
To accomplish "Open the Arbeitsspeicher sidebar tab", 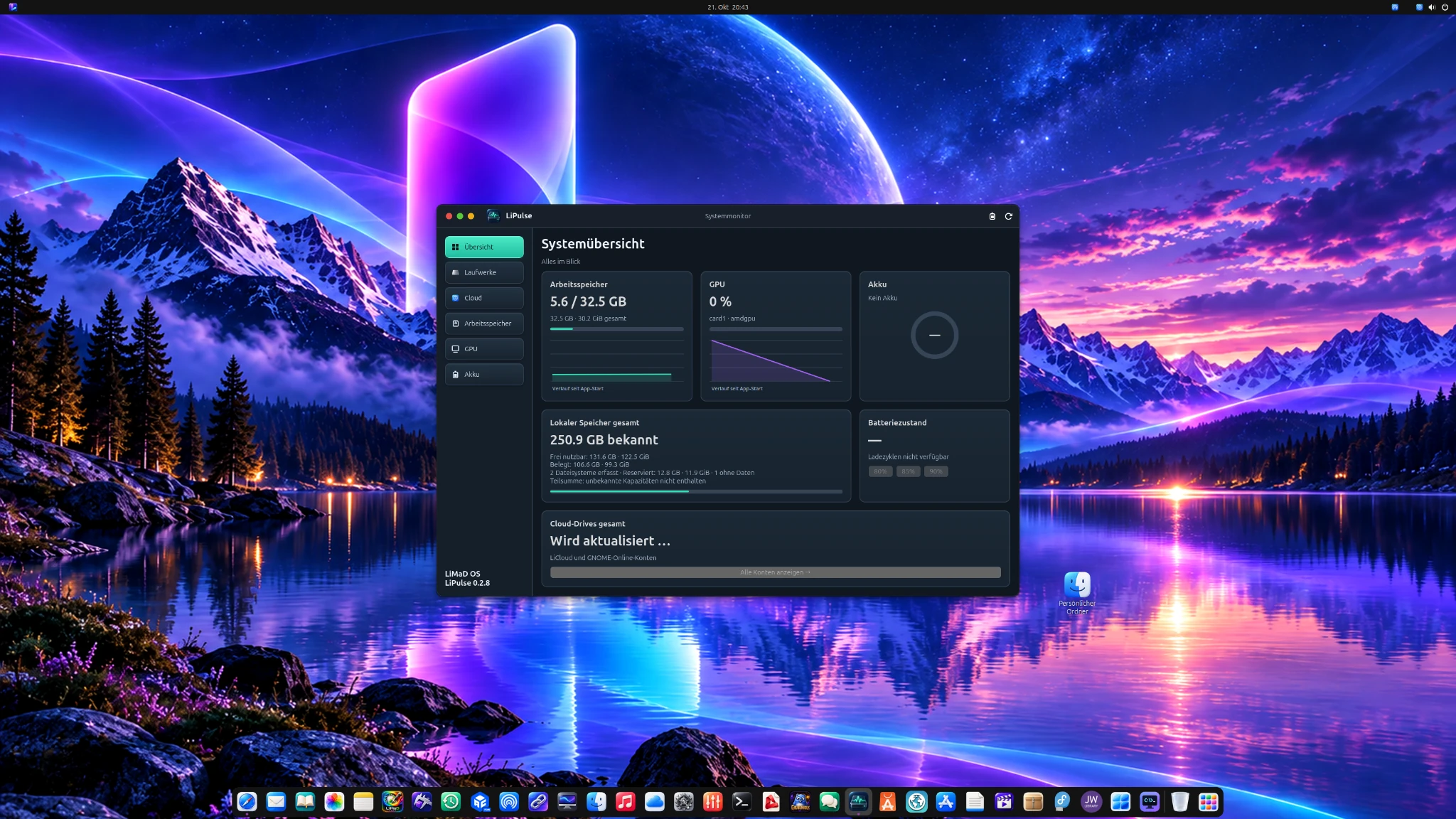I will pos(484,323).
